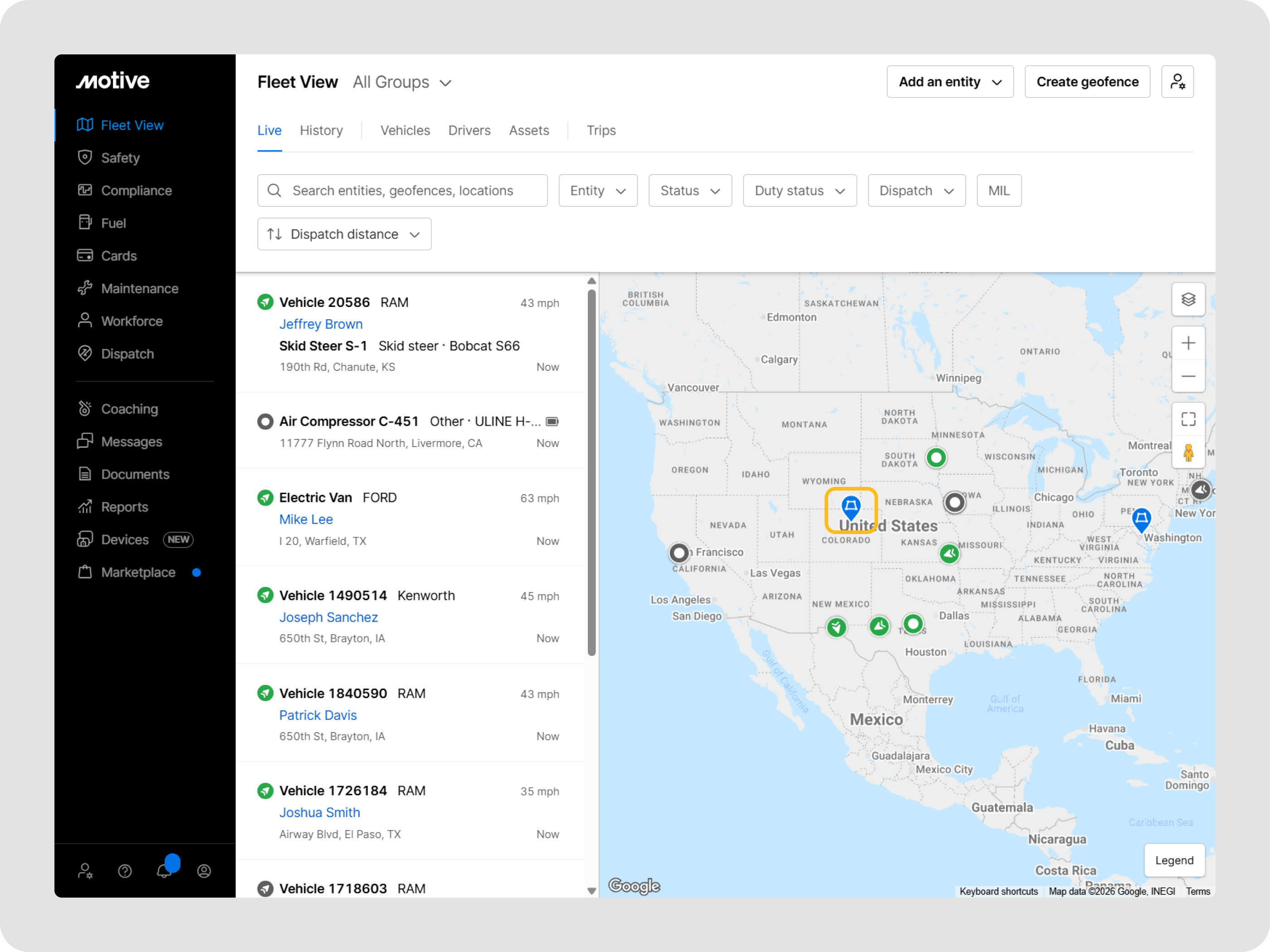The width and height of the screenshot is (1270, 952).
Task: Enter fullscreen map view
Action: pyautogui.click(x=1188, y=419)
